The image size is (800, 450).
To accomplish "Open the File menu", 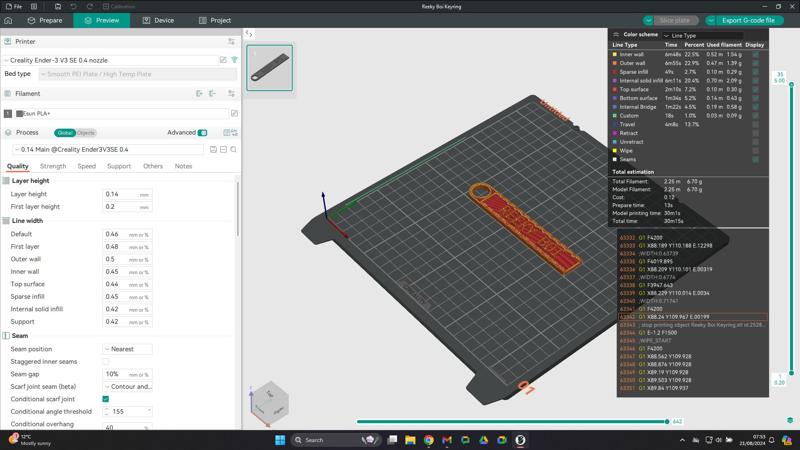I will (14, 7).
